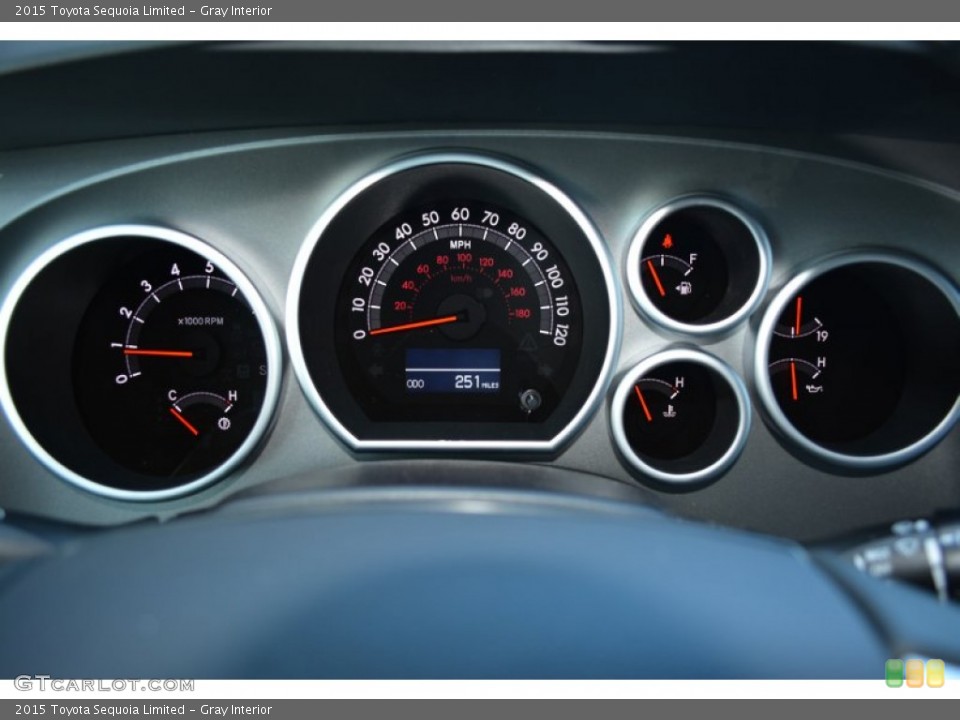Tap the red 160 km/h mark
Image resolution: width=960 pixels, height=720 pixels.
(517, 292)
